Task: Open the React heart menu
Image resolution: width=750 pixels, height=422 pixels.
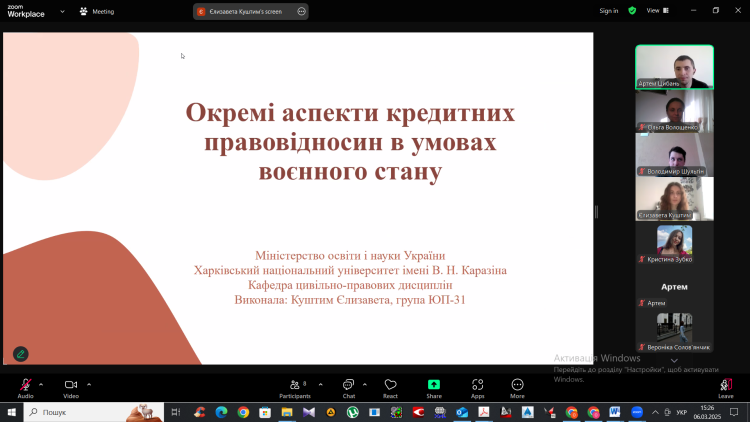Action: coord(390,388)
